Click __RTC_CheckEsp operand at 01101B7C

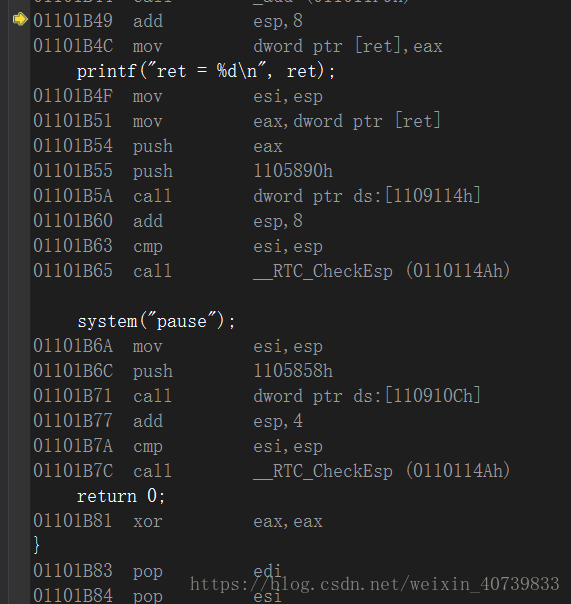click(381, 471)
